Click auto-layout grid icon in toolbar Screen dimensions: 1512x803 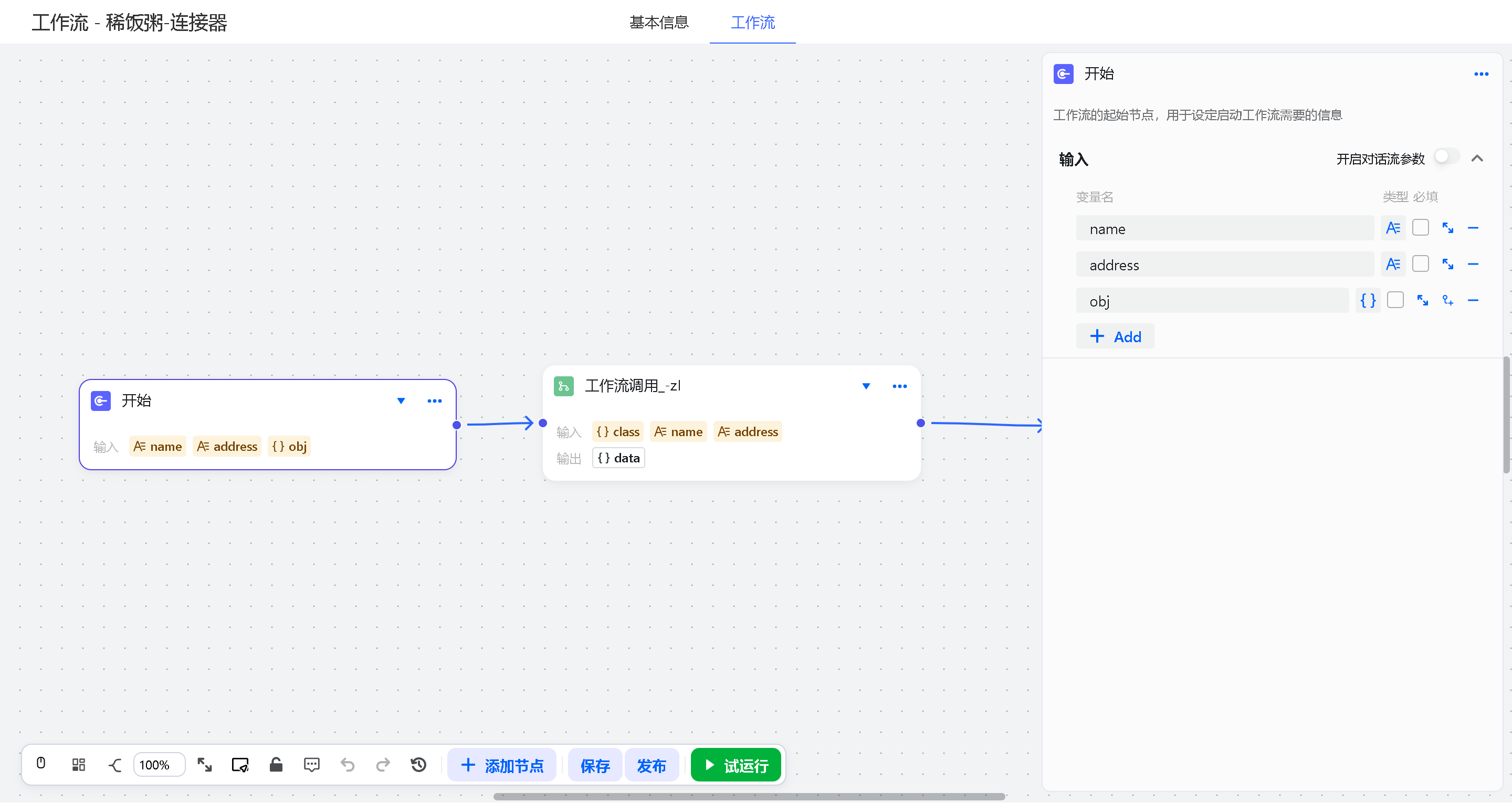coord(78,765)
